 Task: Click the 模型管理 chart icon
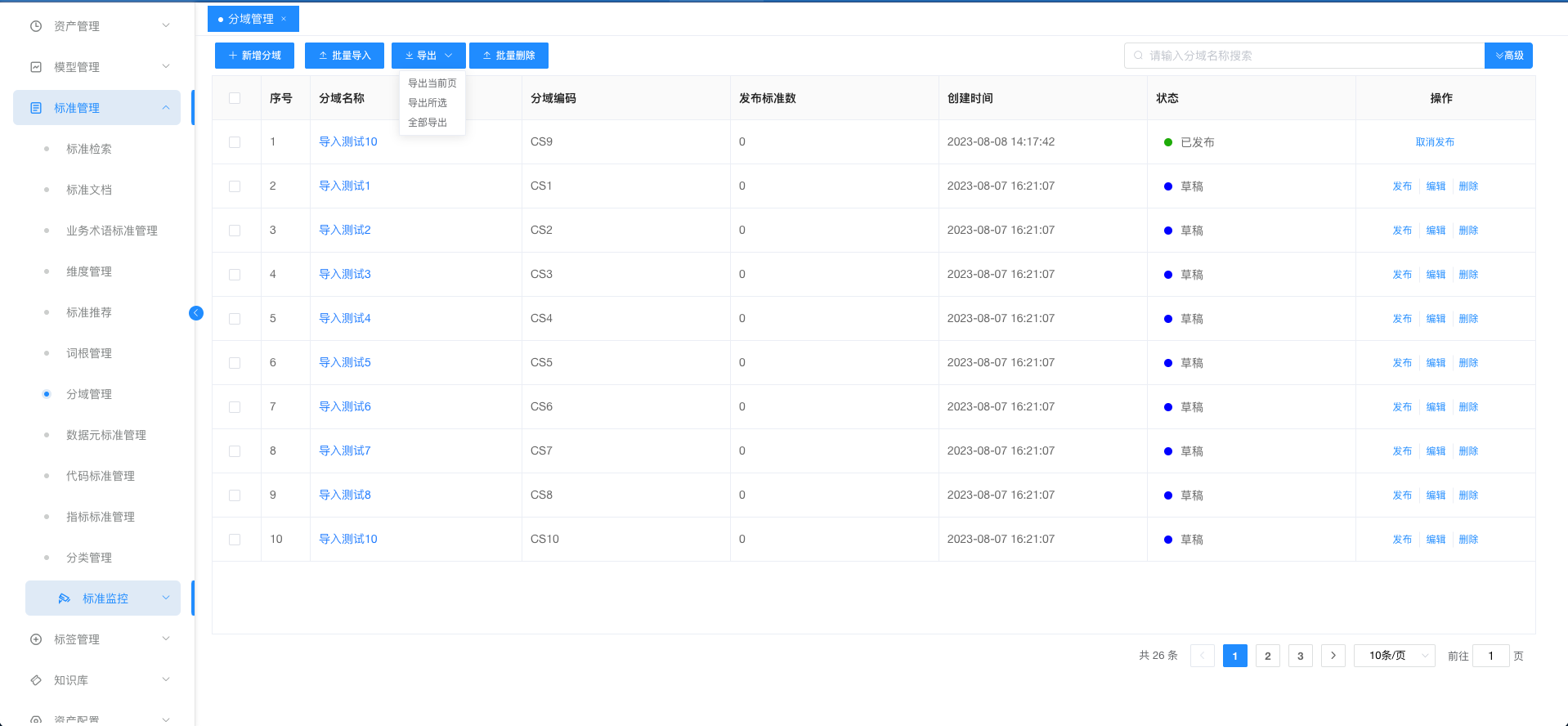[x=36, y=67]
